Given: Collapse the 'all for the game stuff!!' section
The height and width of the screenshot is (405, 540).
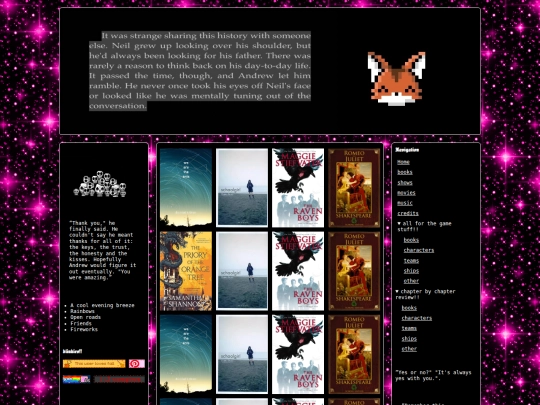Looking at the screenshot, I should (424, 226).
